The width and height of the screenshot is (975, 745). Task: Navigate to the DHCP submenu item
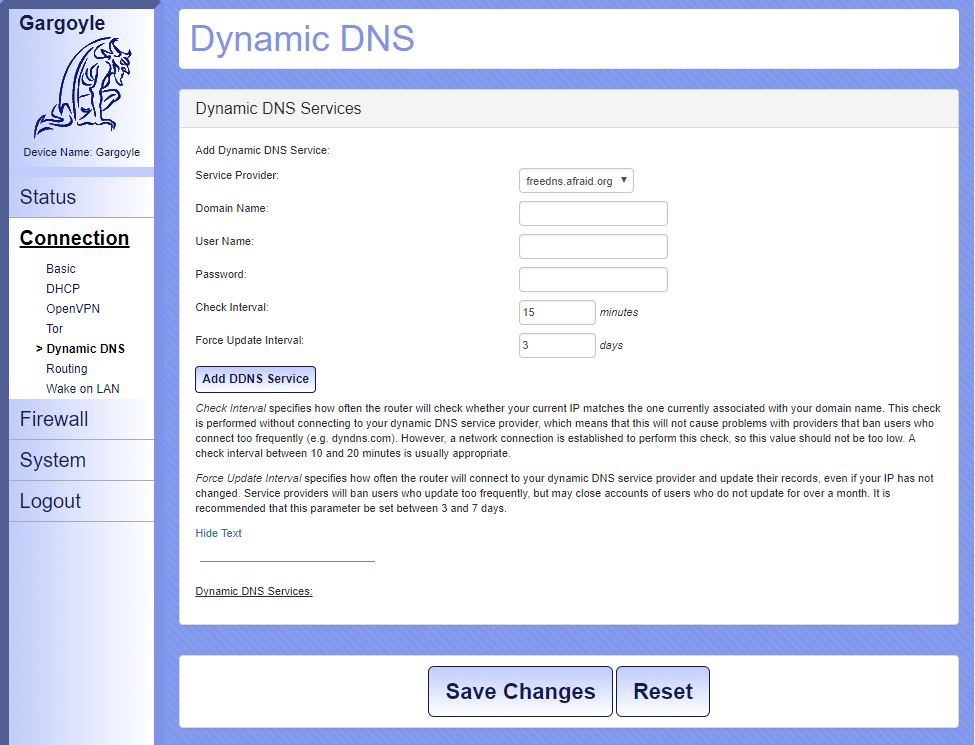[x=63, y=289]
